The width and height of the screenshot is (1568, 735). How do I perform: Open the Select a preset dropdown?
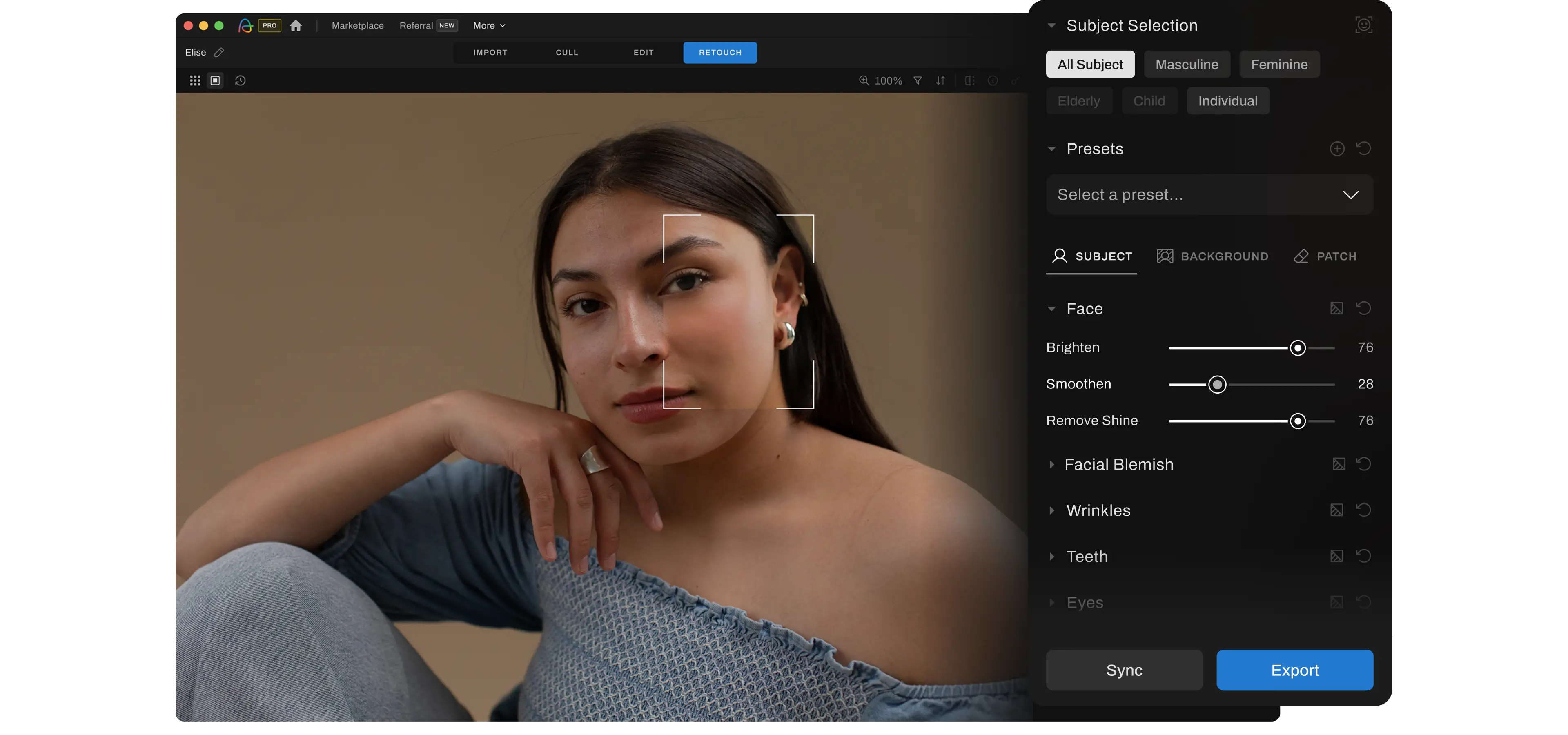click(x=1209, y=195)
